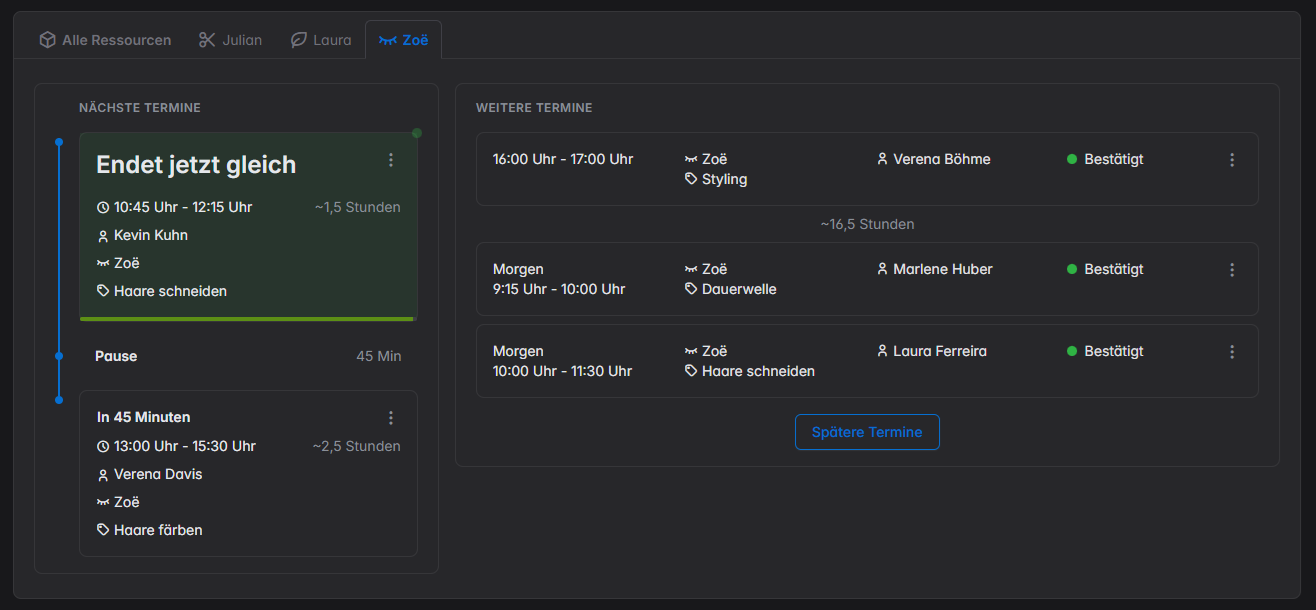Click eyelash icon beside Zoë in Kevin Kuhn card
The width and height of the screenshot is (1316, 610).
tap(103, 264)
